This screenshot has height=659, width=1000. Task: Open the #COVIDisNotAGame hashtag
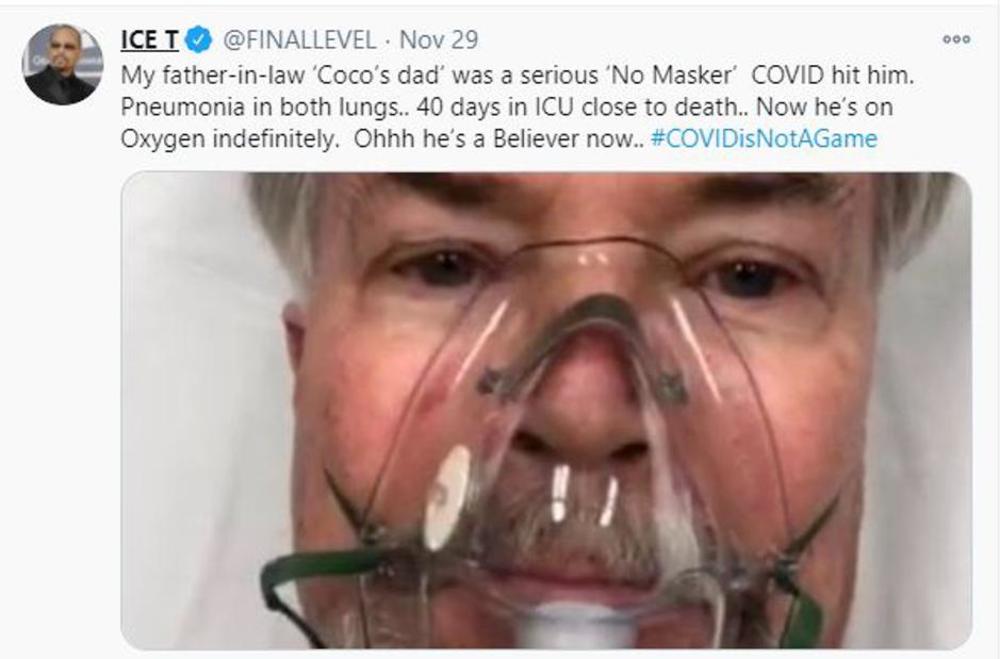coord(763,138)
